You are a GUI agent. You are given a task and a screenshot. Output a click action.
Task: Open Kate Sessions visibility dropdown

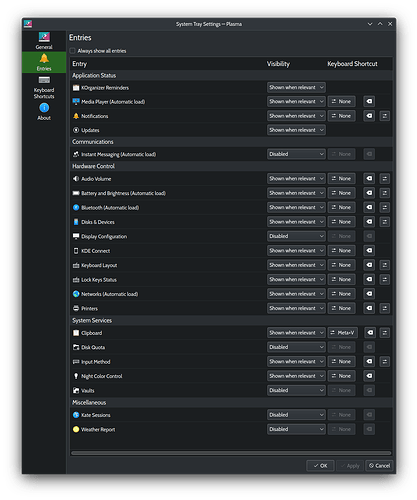[x=296, y=415]
